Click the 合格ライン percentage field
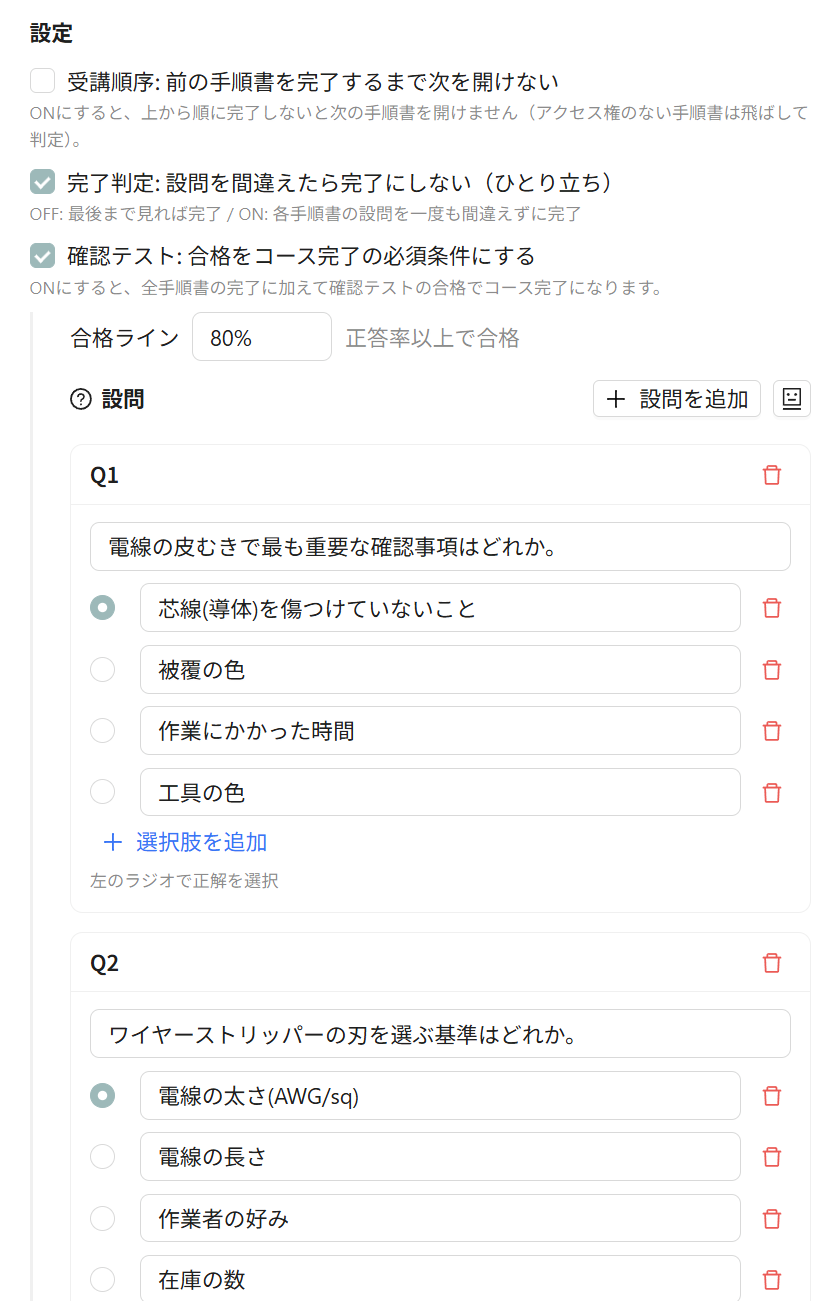Viewport: 840px width, 1301px height. pyautogui.click(x=262, y=337)
